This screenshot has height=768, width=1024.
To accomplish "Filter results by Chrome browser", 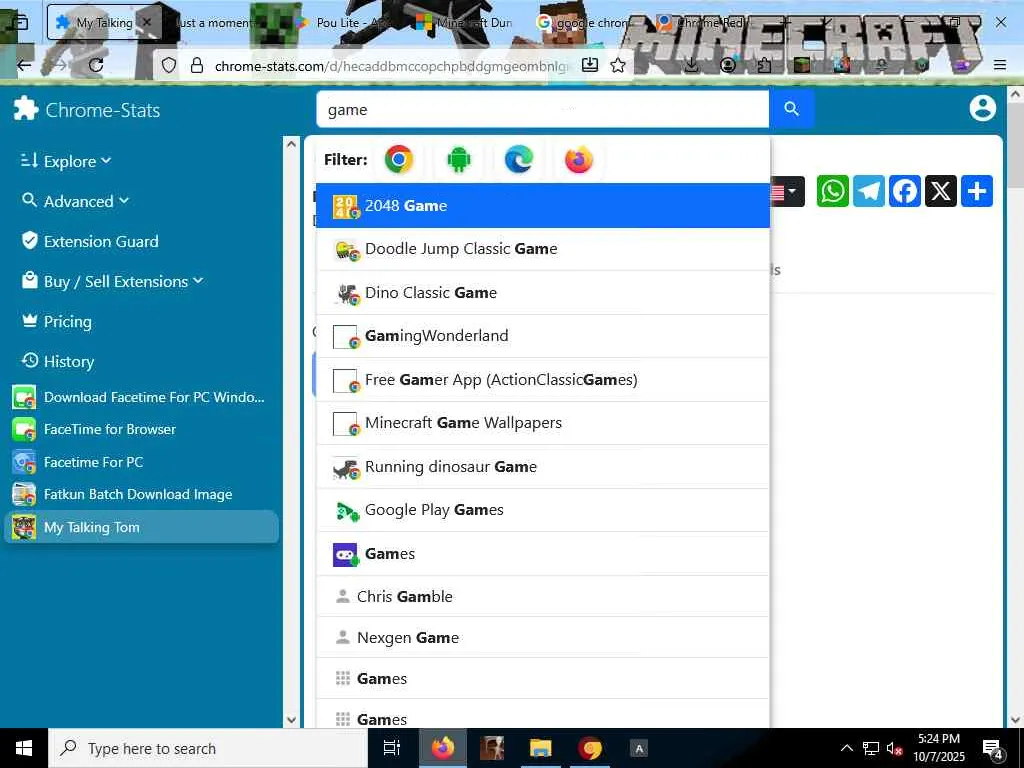I will [x=398, y=159].
